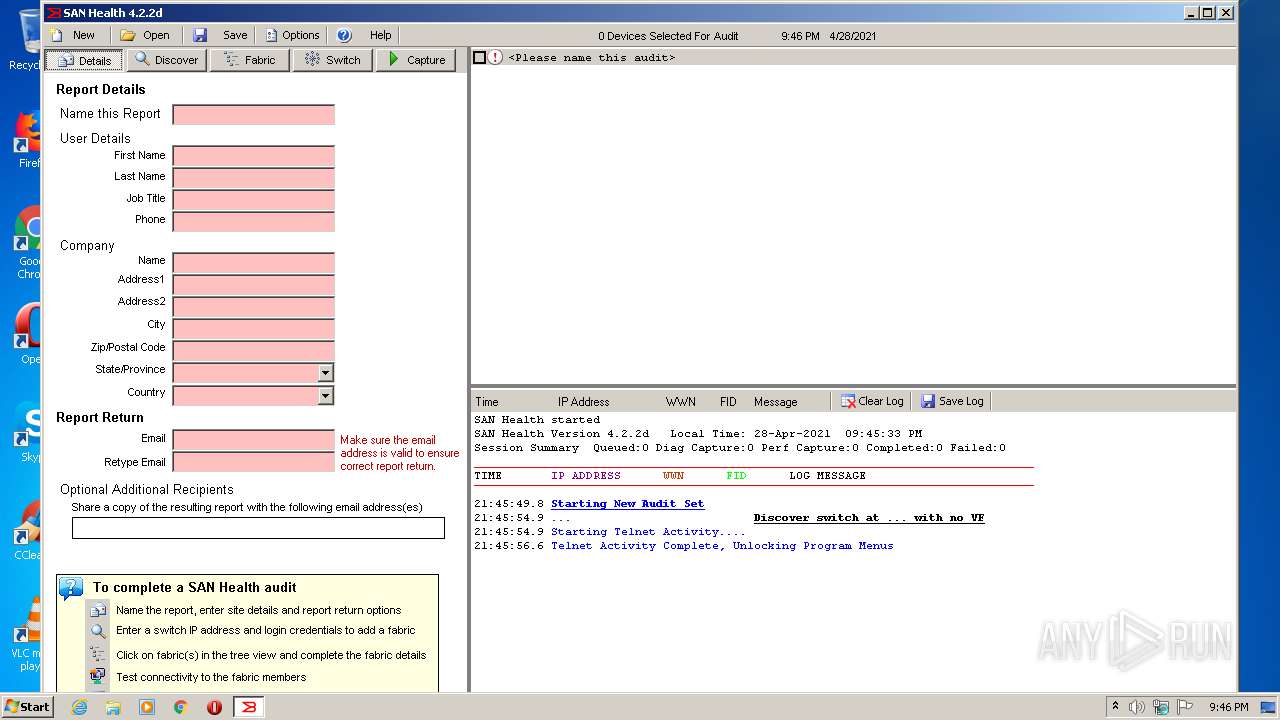1280x720 pixels.
Task: Click 'Starting Telnet Activity....' log line
Action: [x=648, y=532]
